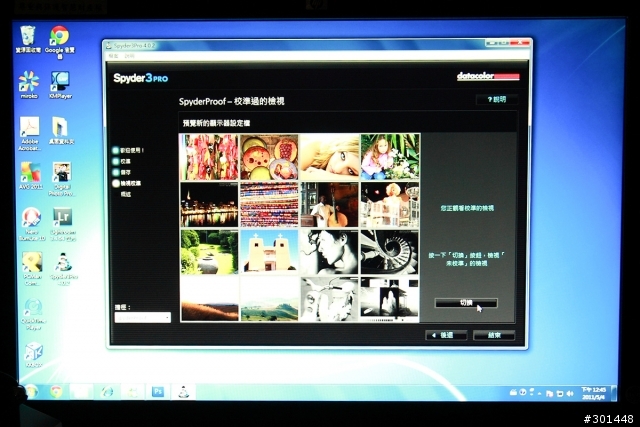Open the Digital Photo Pro desktop shortcut
640x427 pixels.
61,179
